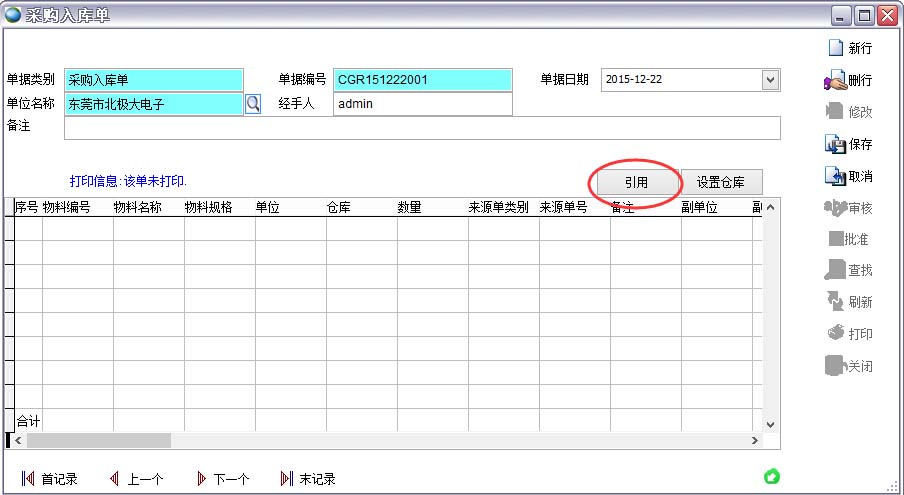Open the 单据日期 date dropdown

click(x=770, y=79)
